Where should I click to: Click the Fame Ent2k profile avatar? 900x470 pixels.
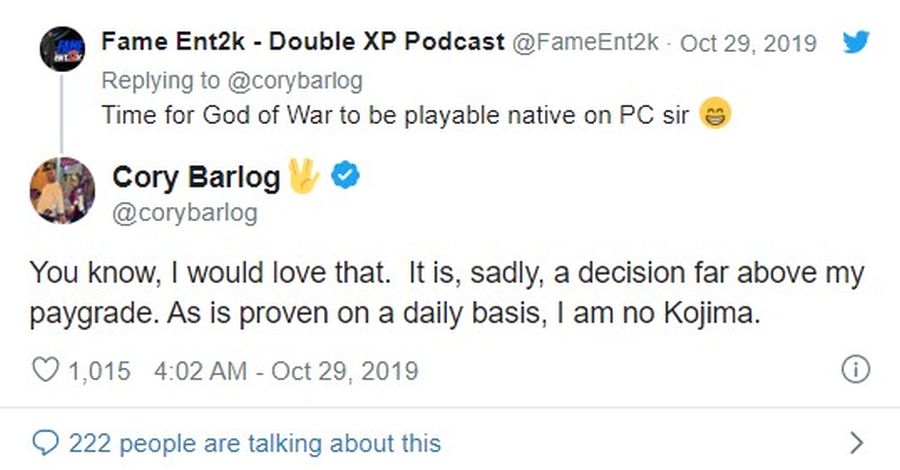click(62, 49)
